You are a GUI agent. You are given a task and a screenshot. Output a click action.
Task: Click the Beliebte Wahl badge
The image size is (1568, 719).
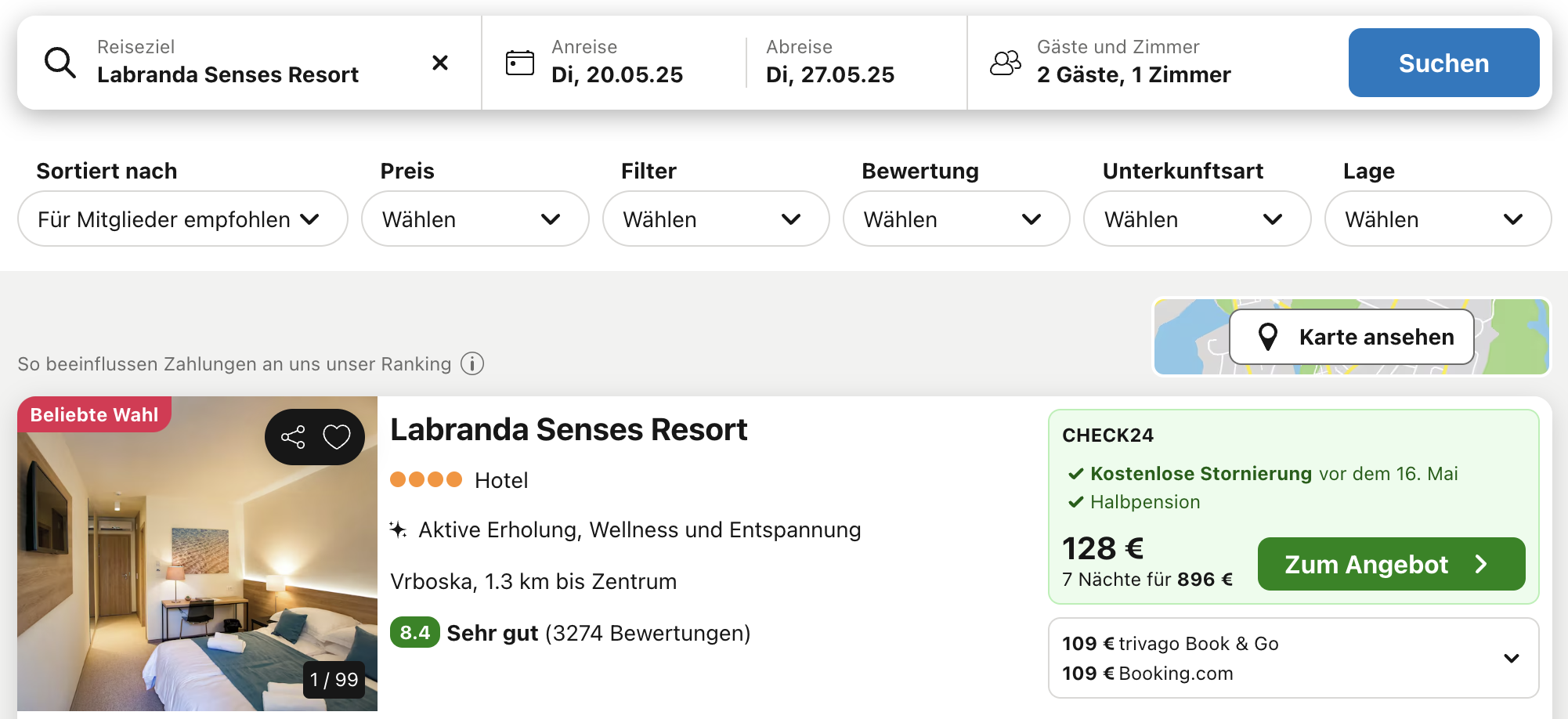[94, 414]
